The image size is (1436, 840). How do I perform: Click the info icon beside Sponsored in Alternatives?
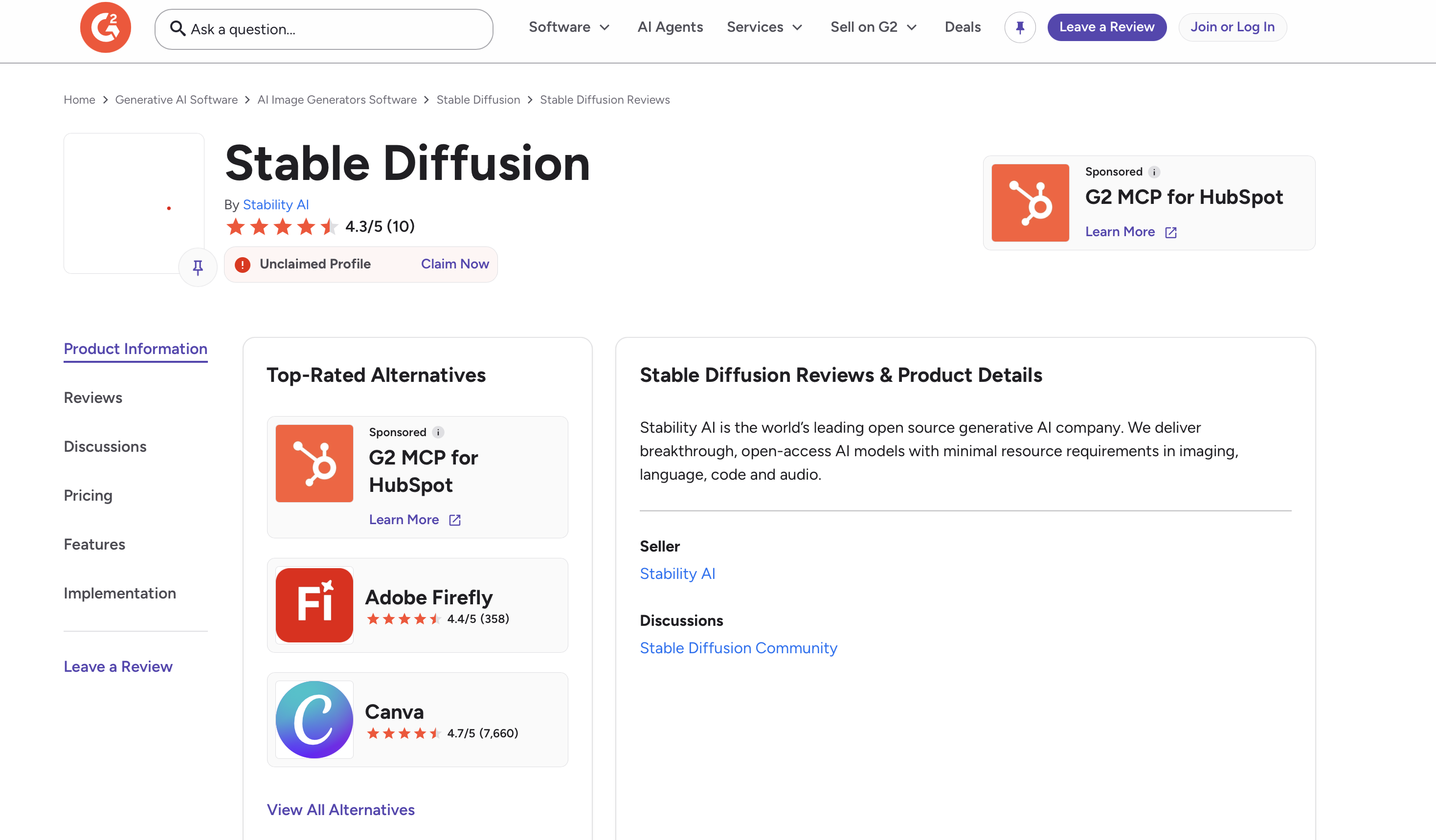438,432
